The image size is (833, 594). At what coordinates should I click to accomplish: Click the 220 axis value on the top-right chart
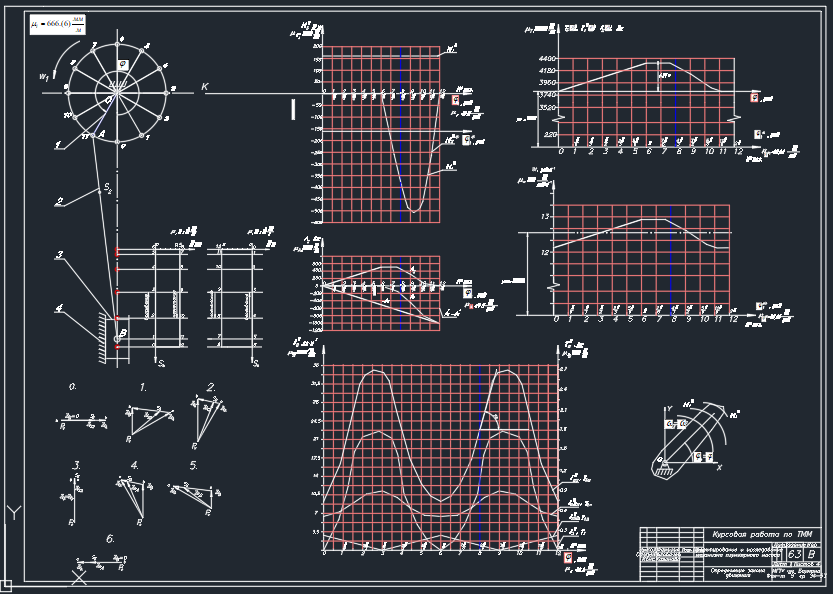550,134
